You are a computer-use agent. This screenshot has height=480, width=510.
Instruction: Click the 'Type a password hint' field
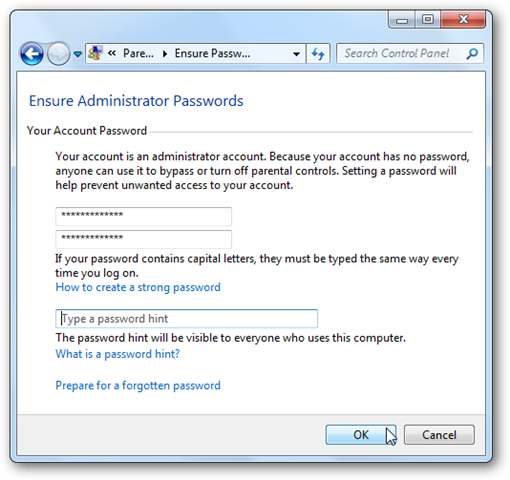tap(186, 319)
